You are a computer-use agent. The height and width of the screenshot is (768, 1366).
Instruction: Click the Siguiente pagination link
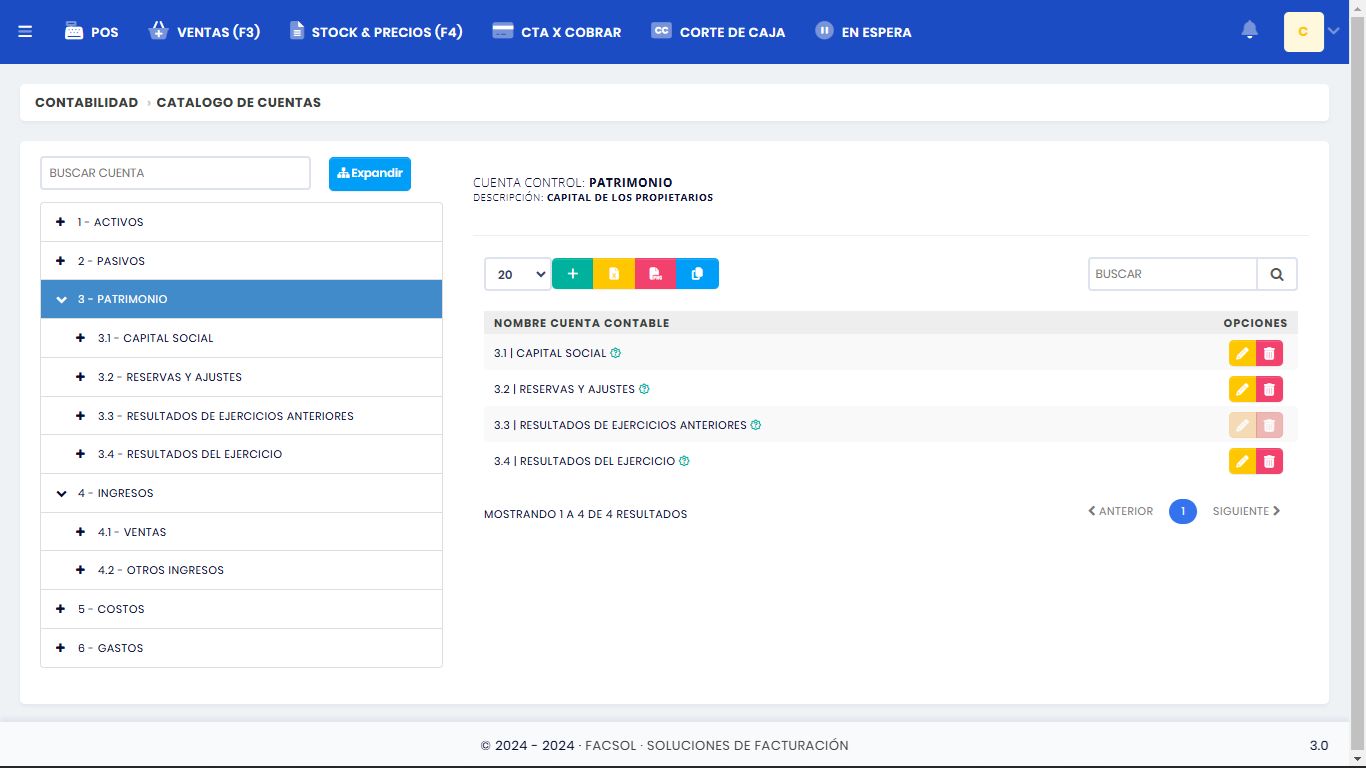tap(1246, 511)
